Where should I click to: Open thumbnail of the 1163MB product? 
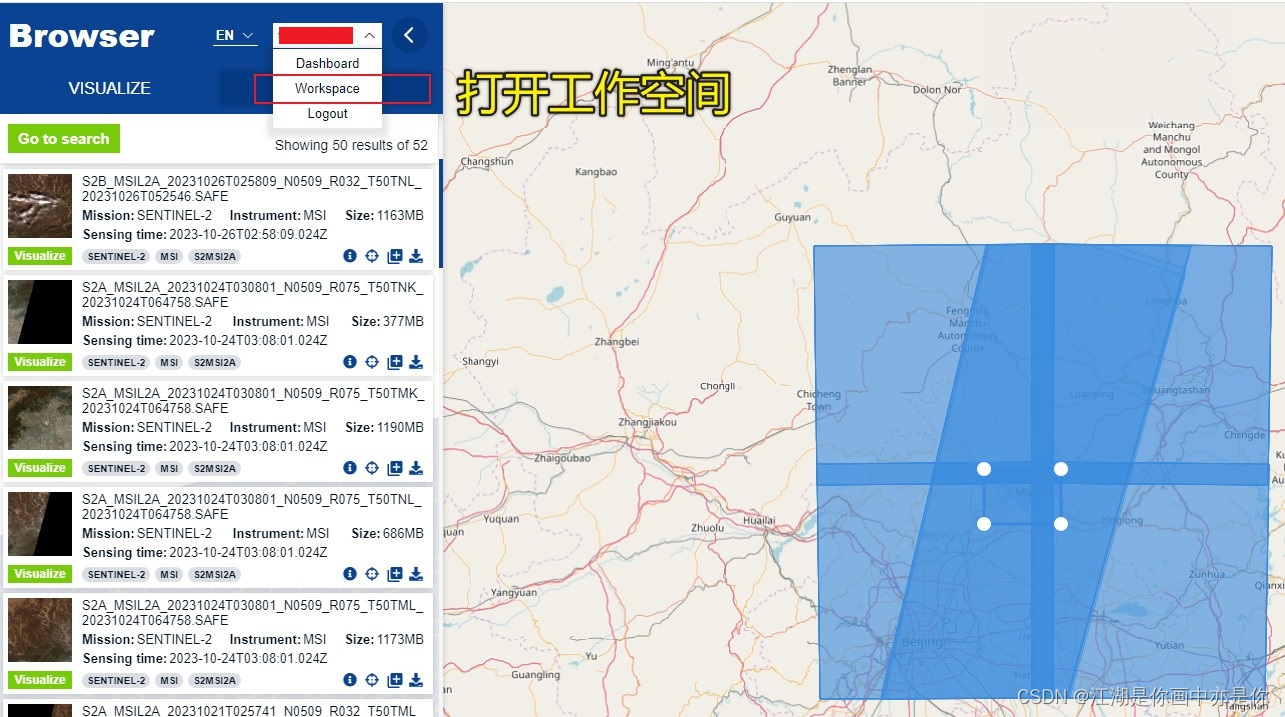pyautogui.click(x=40, y=206)
